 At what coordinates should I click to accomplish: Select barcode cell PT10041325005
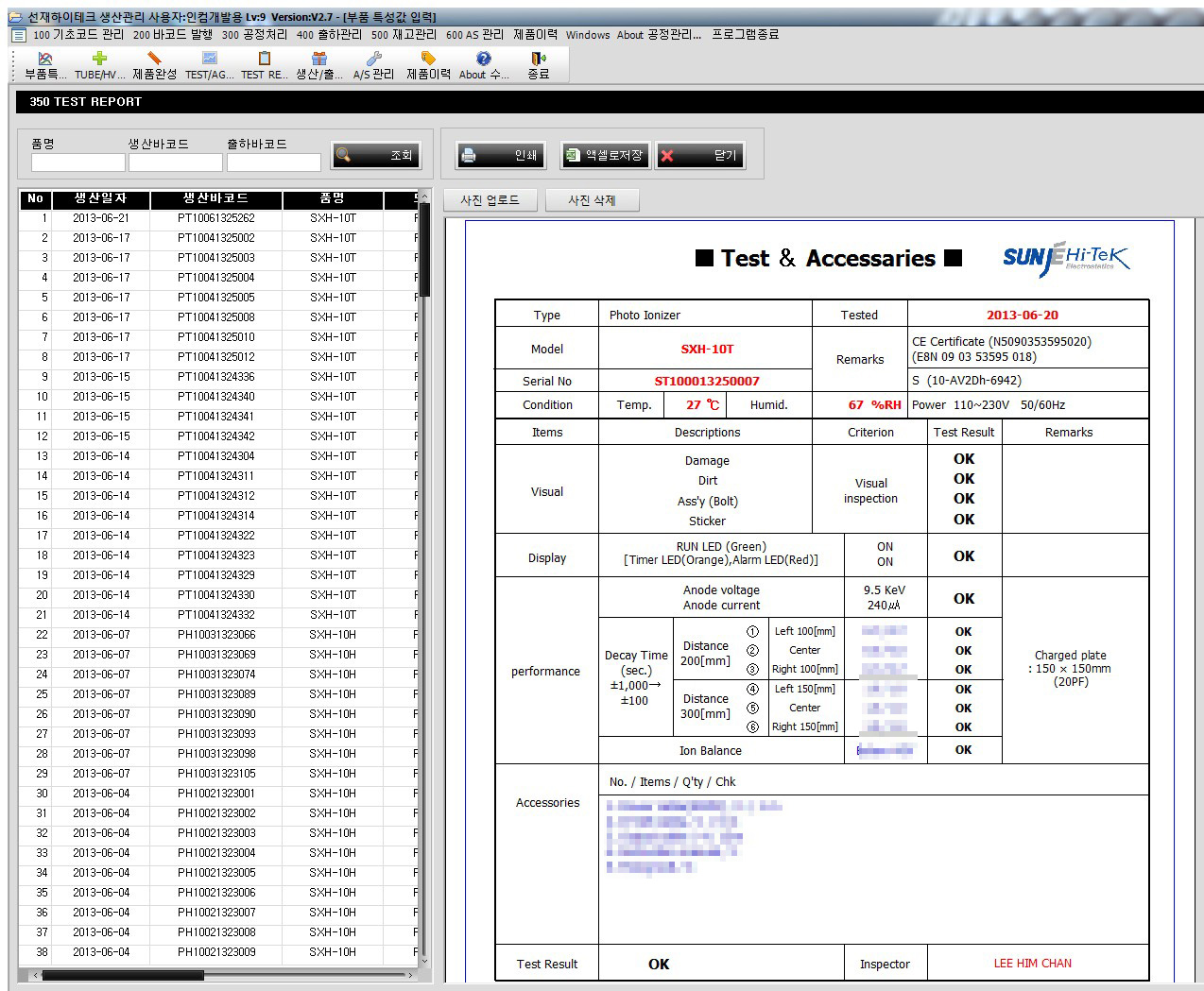click(x=216, y=298)
